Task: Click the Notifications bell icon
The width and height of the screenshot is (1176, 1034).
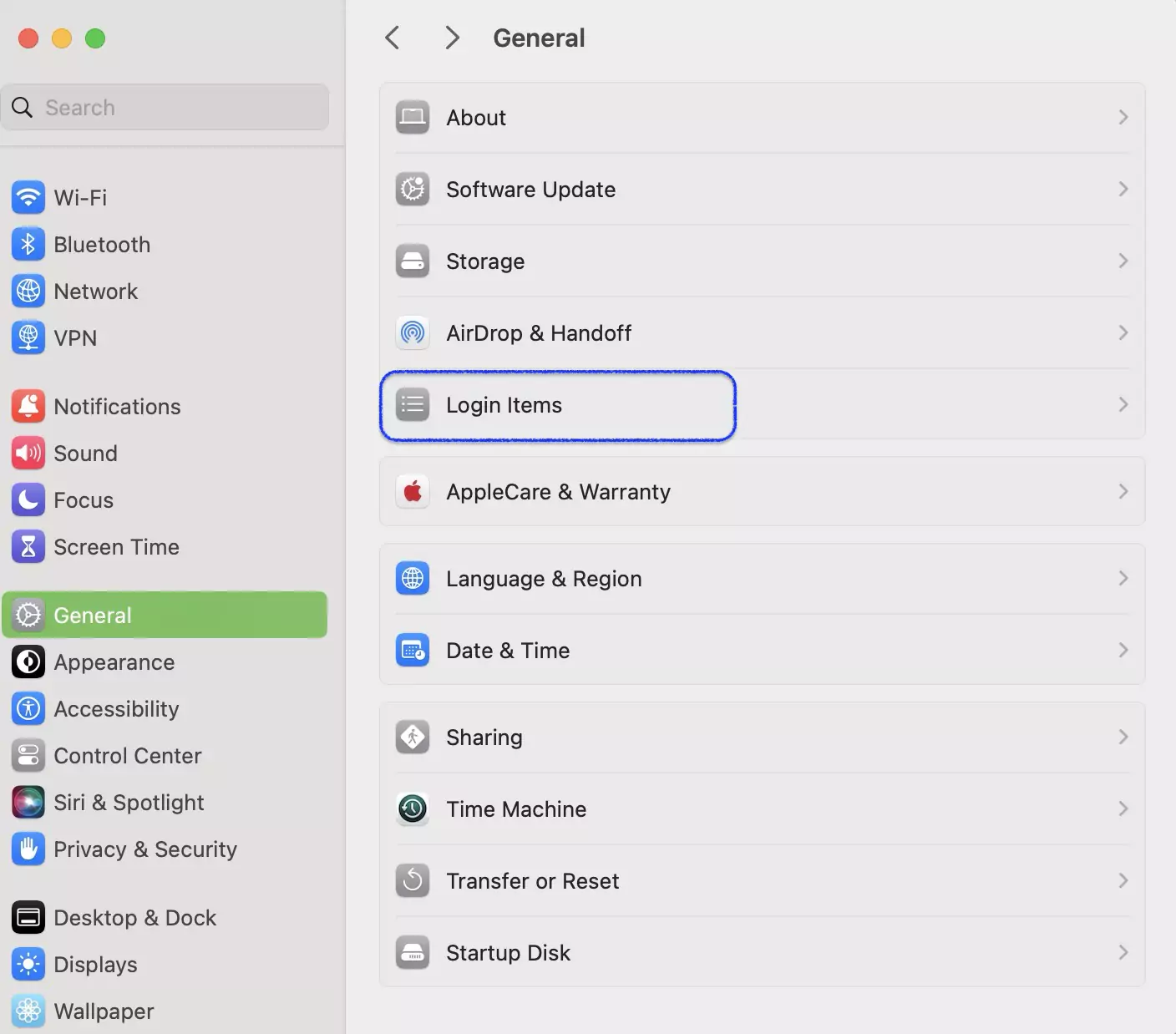Action: click(28, 407)
